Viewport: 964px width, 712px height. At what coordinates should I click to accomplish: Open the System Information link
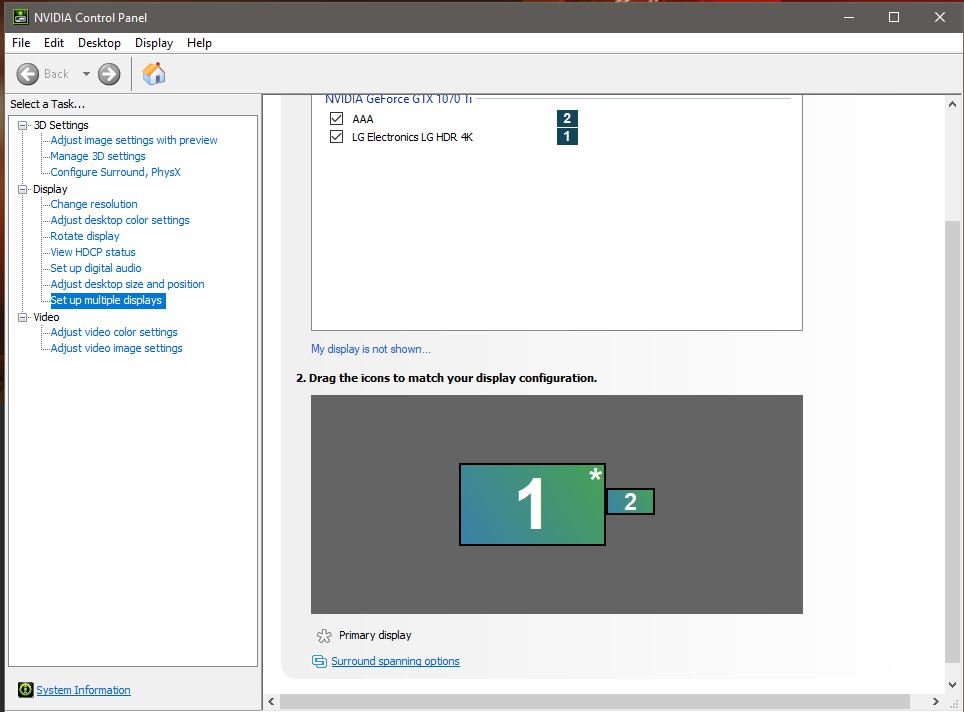point(83,690)
